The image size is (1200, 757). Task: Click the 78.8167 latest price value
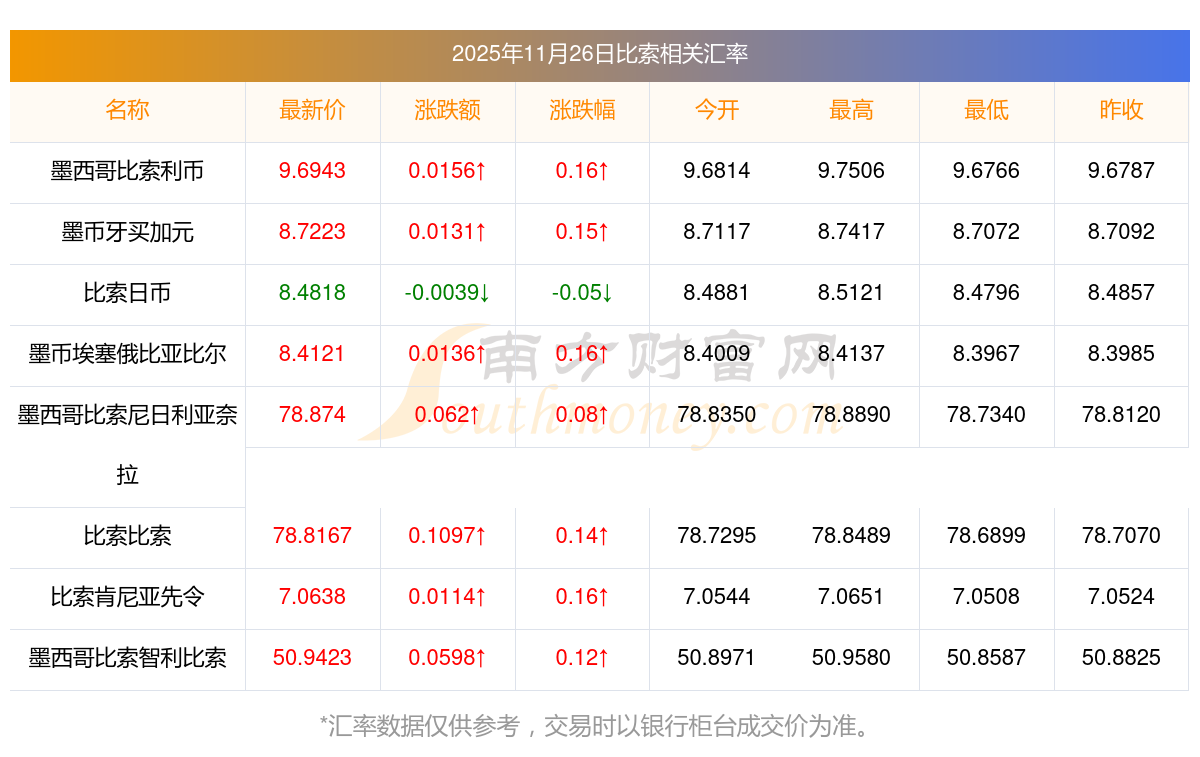[312, 536]
